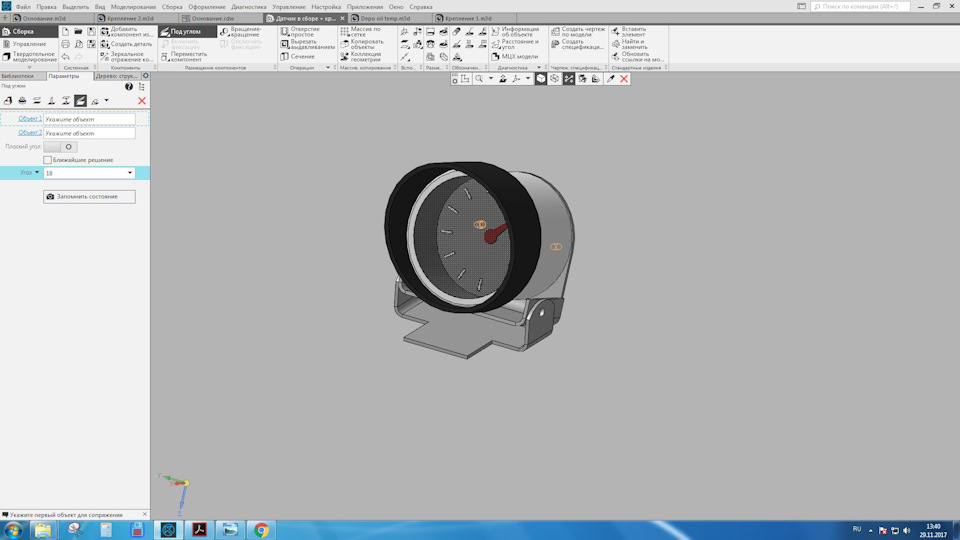Screen dimensions: 960x540
Task: Toggle shaded display cube icon in view toolbar
Action: pyautogui.click(x=541, y=78)
